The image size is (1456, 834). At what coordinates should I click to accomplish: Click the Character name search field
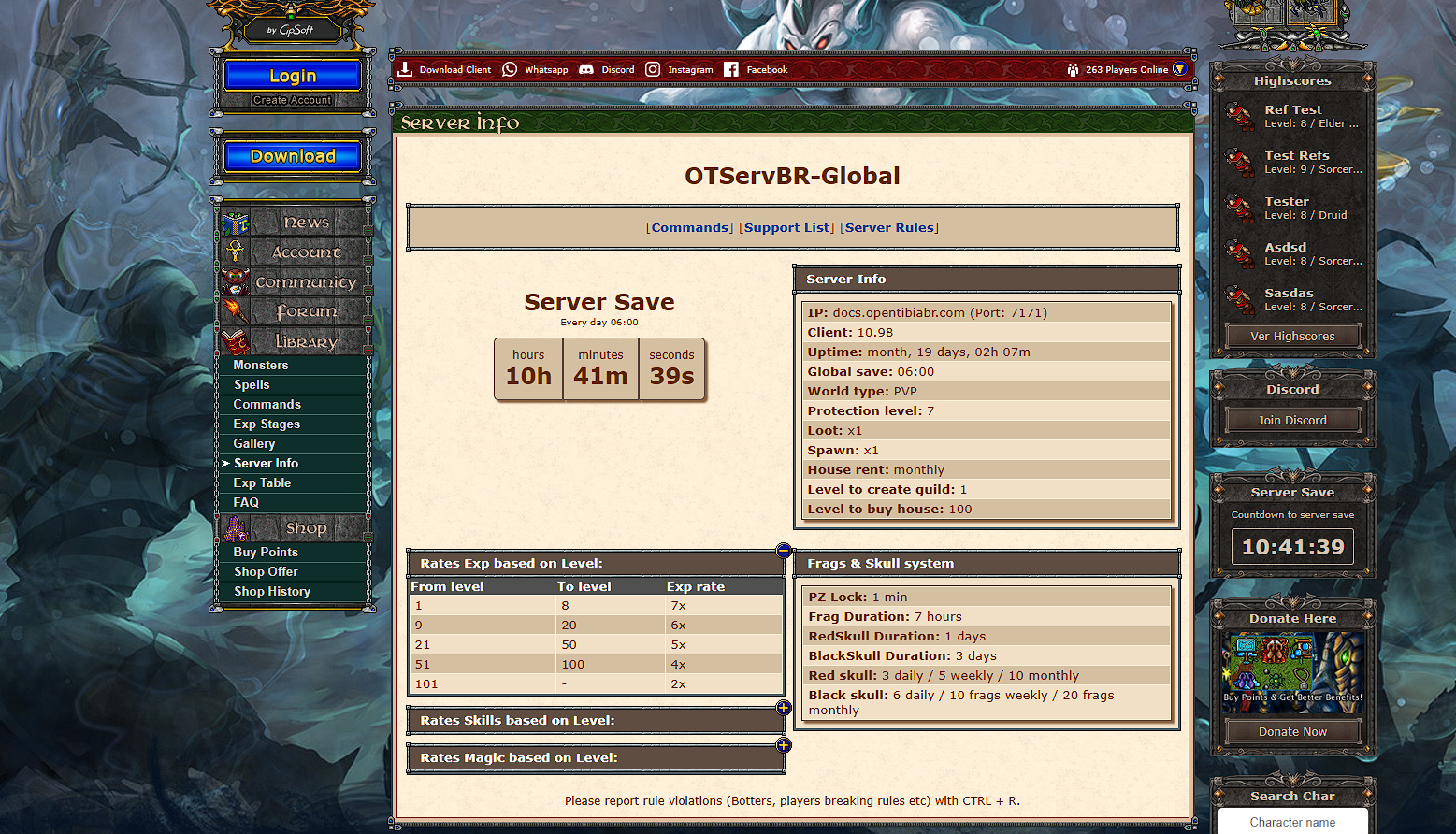[x=1292, y=822]
